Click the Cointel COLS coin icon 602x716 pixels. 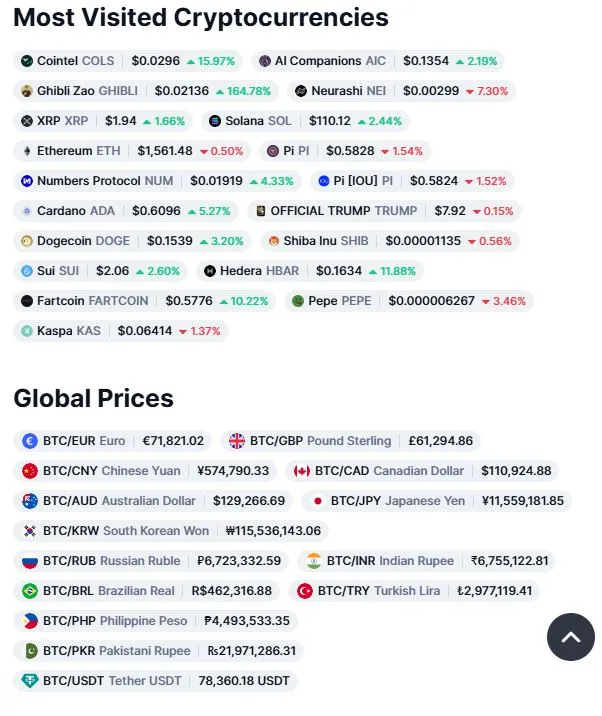click(27, 61)
